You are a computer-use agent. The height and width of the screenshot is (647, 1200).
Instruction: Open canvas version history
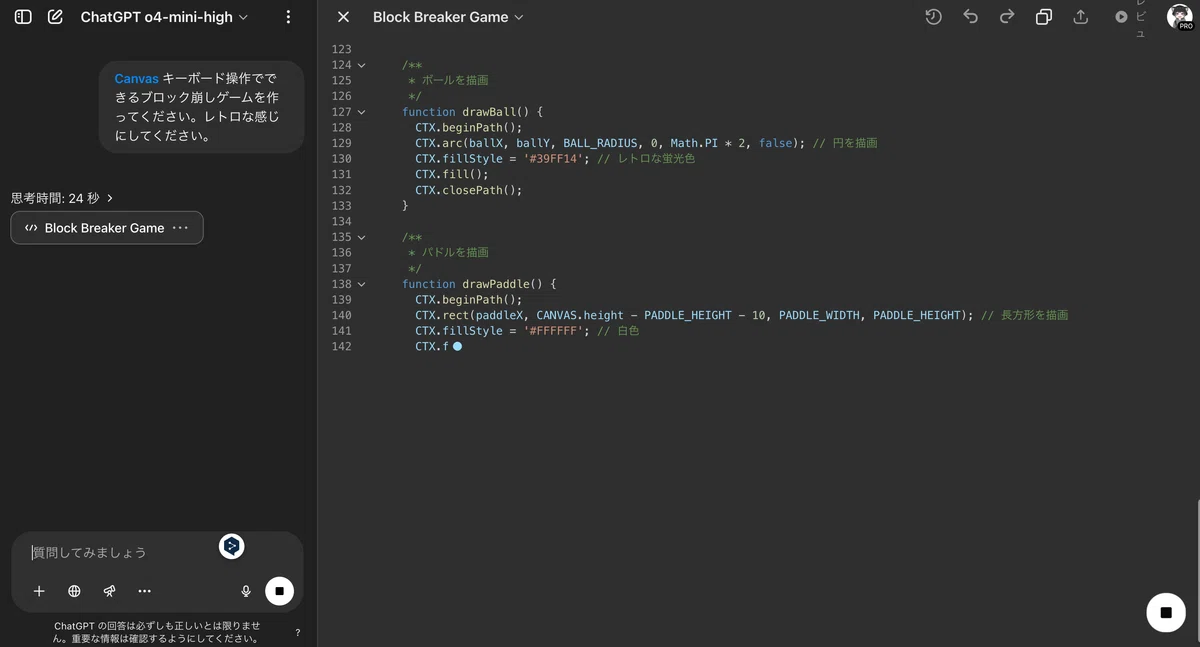click(x=933, y=17)
